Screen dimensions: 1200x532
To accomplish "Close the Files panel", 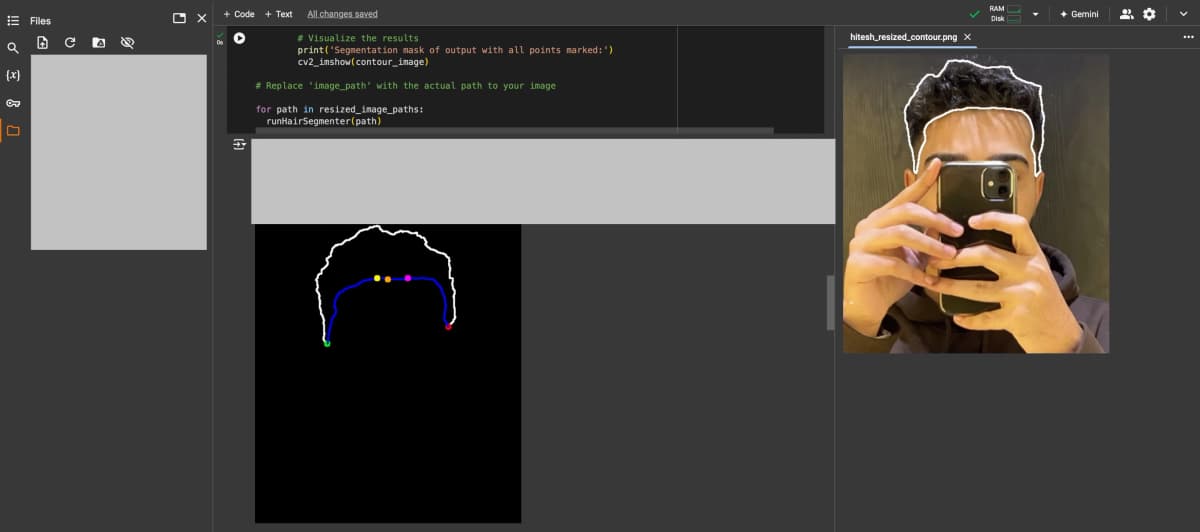I will [202, 18].
